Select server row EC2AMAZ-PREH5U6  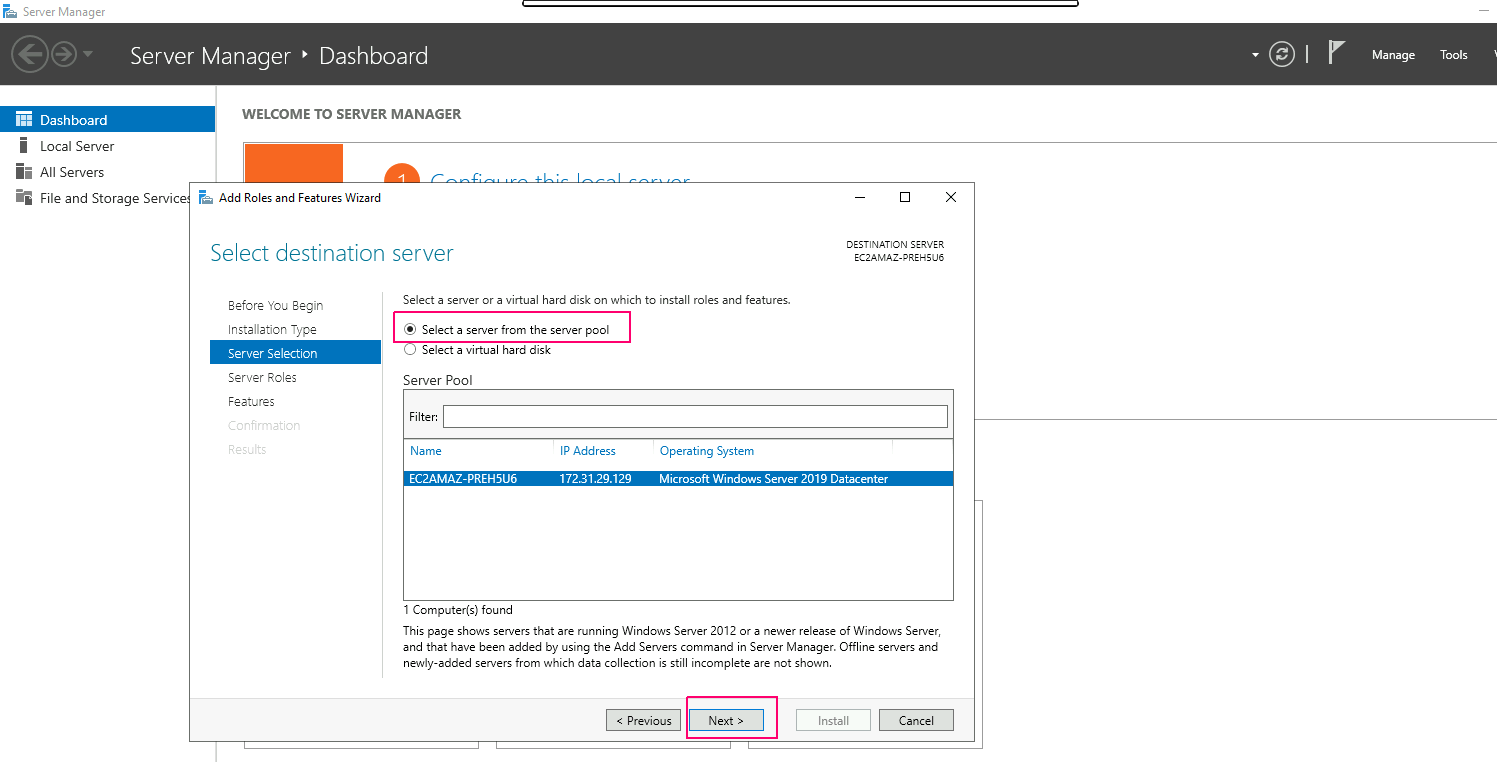pyautogui.click(x=678, y=479)
